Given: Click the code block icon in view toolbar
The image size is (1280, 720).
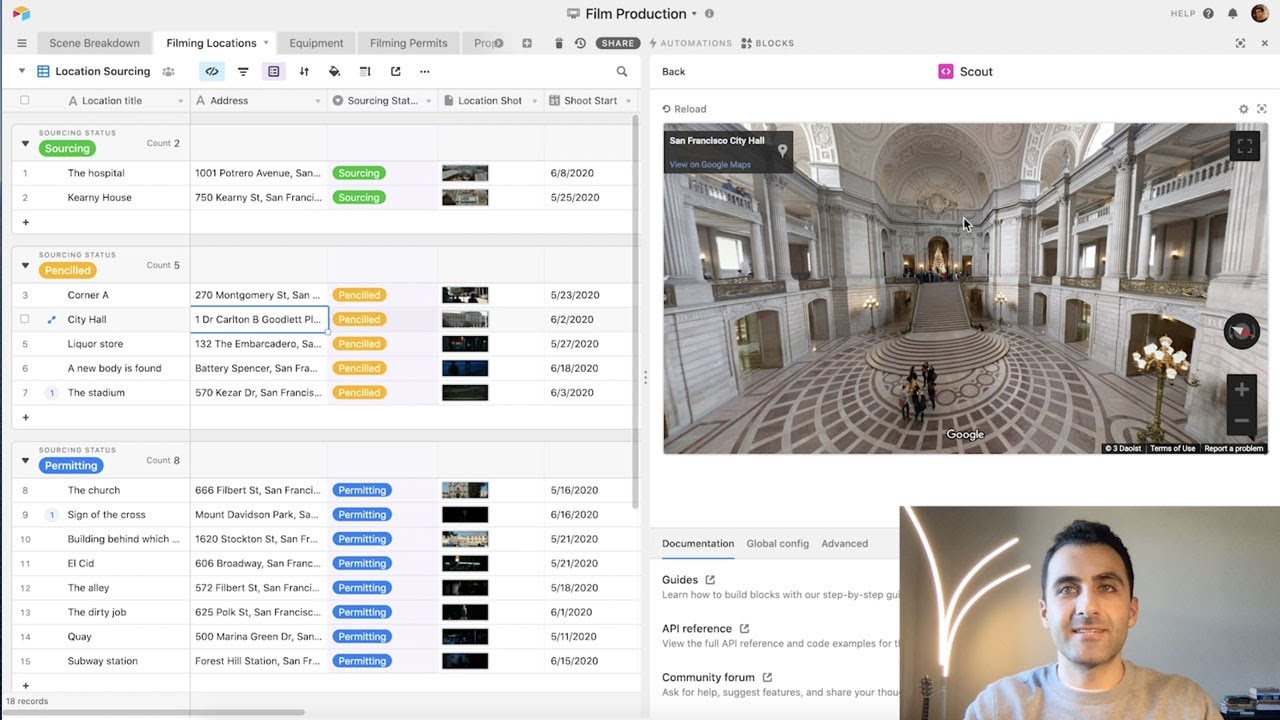Looking at the screenshot, I should pos(212,72).
